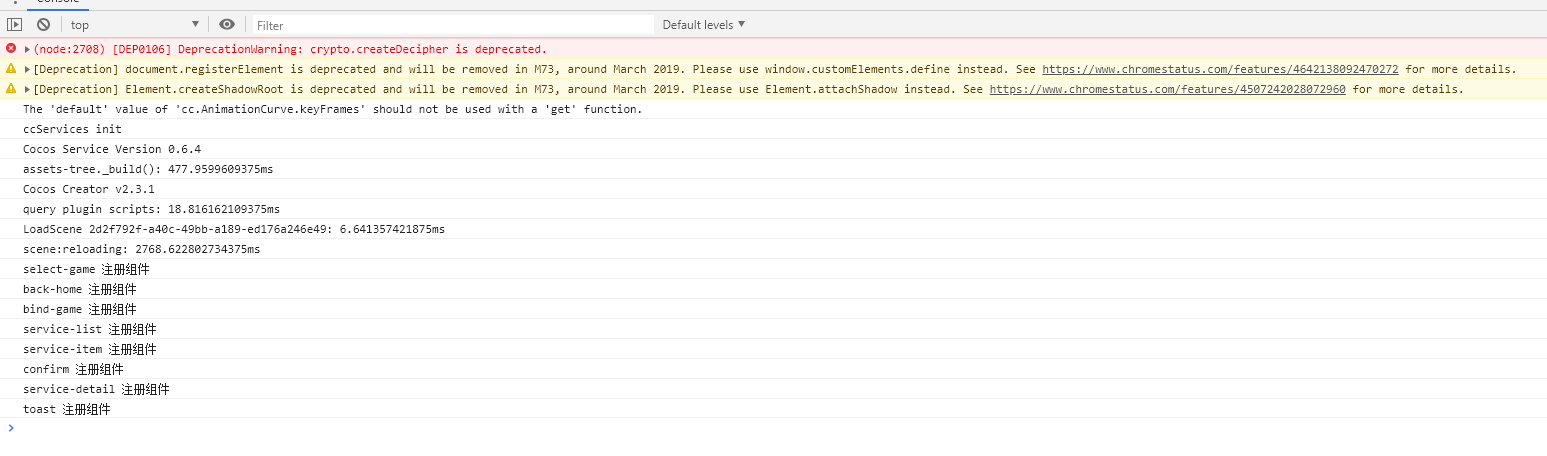Click the red error icon beside DeprecationWarning
This screenshot has width=1547, height=456.
coord(11,49)
